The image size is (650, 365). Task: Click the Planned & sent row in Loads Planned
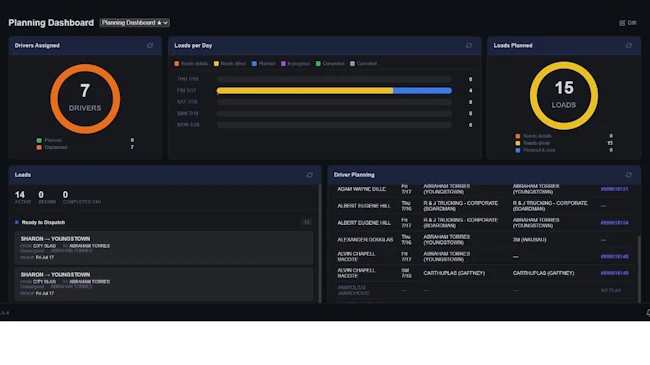tap(564, 150)
